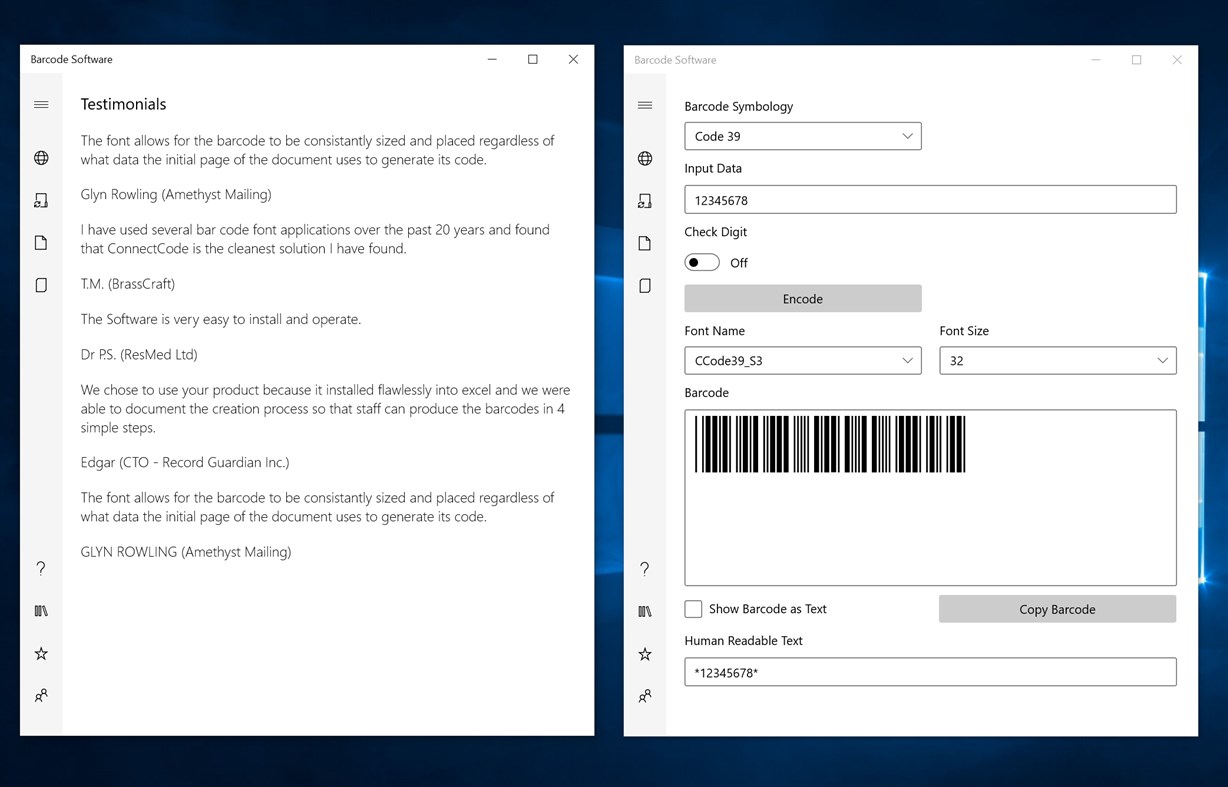Open hamburger menu in barcode encoder window
Viewport: 1228px width, 787px height.
[x=645, y=105]
